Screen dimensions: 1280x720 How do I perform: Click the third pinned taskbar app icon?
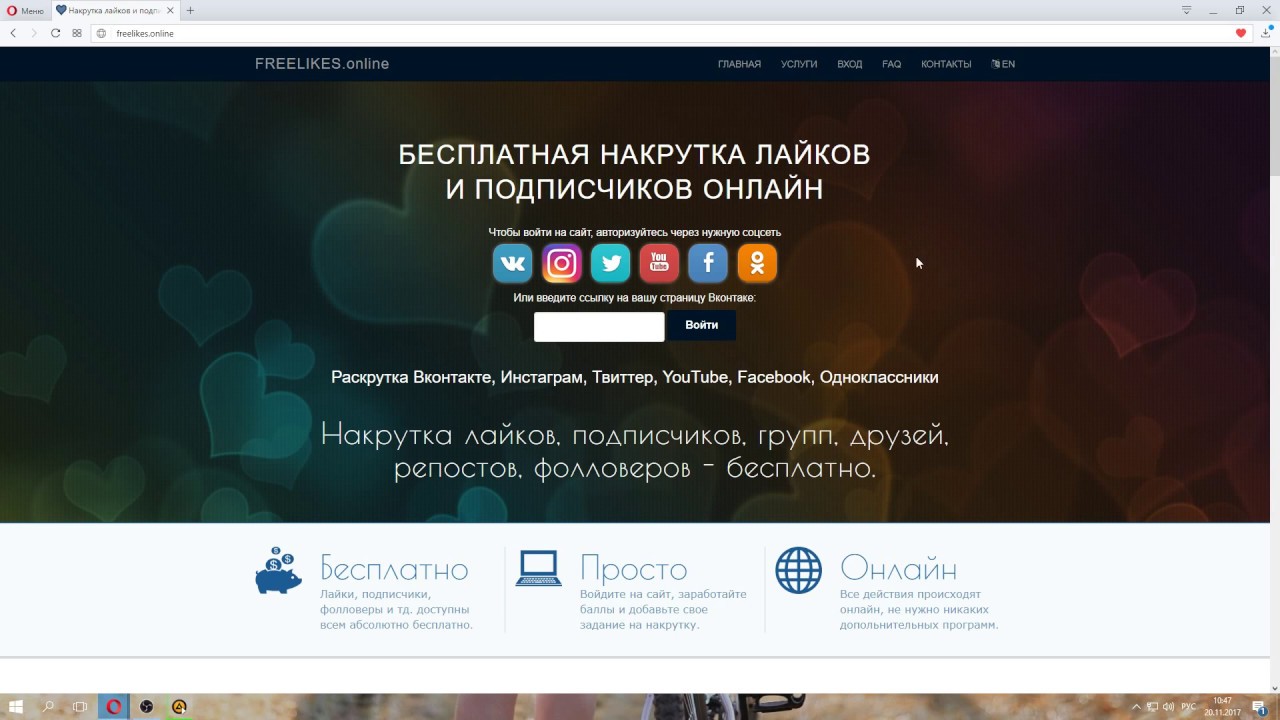147,707
